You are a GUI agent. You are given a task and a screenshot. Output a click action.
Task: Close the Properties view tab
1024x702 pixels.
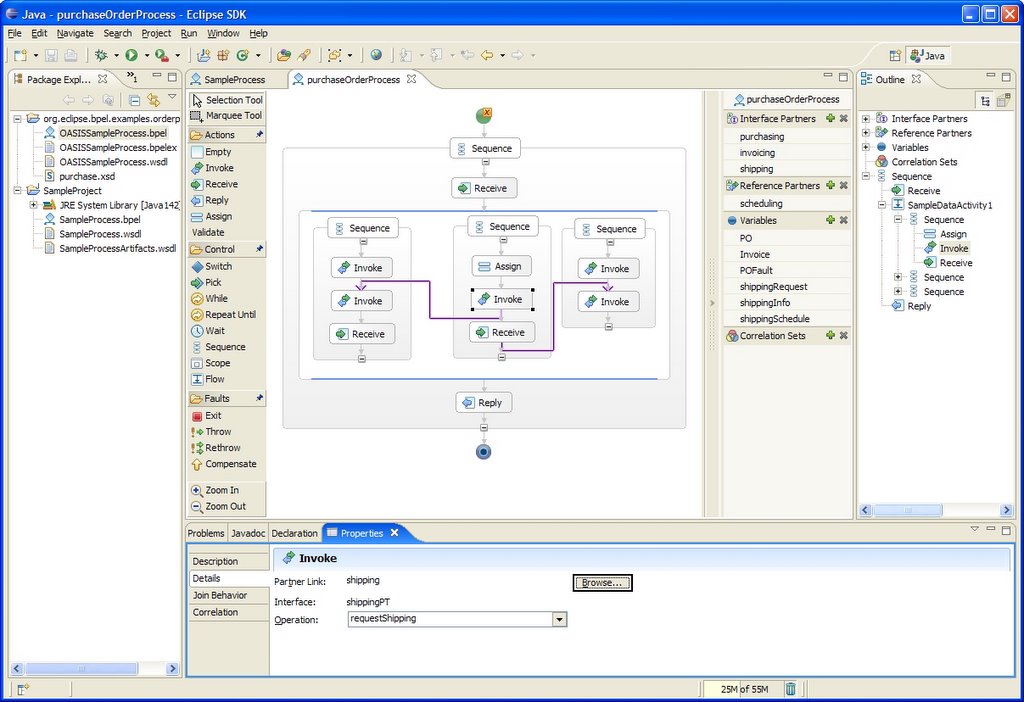(394, 533)
